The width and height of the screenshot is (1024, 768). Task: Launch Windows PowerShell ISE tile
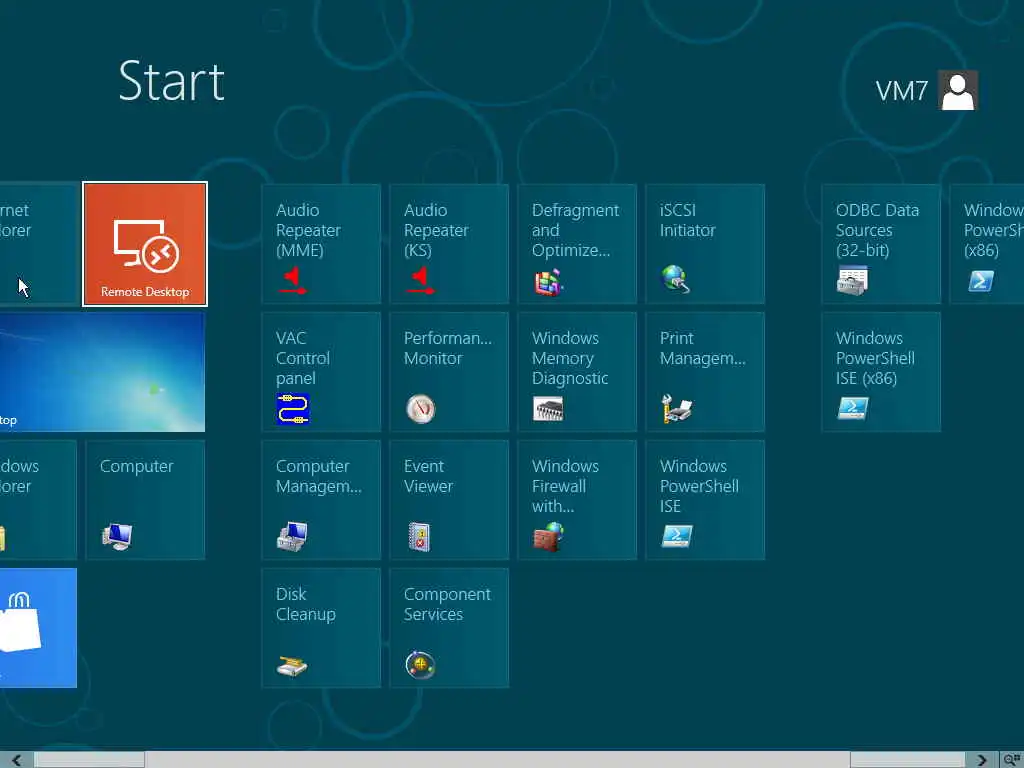[x=705, y=500]
